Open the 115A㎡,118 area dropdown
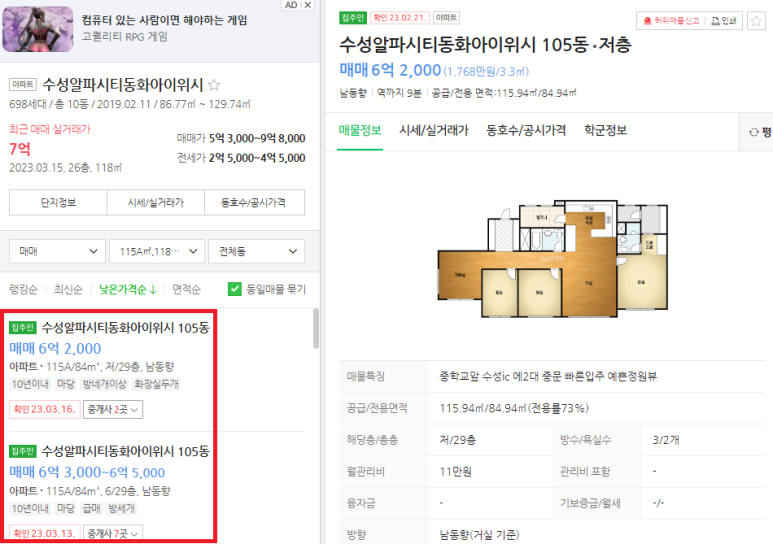The height and width of the screenshot is (544, 773). pyautogui.click(x=157, y=251)
